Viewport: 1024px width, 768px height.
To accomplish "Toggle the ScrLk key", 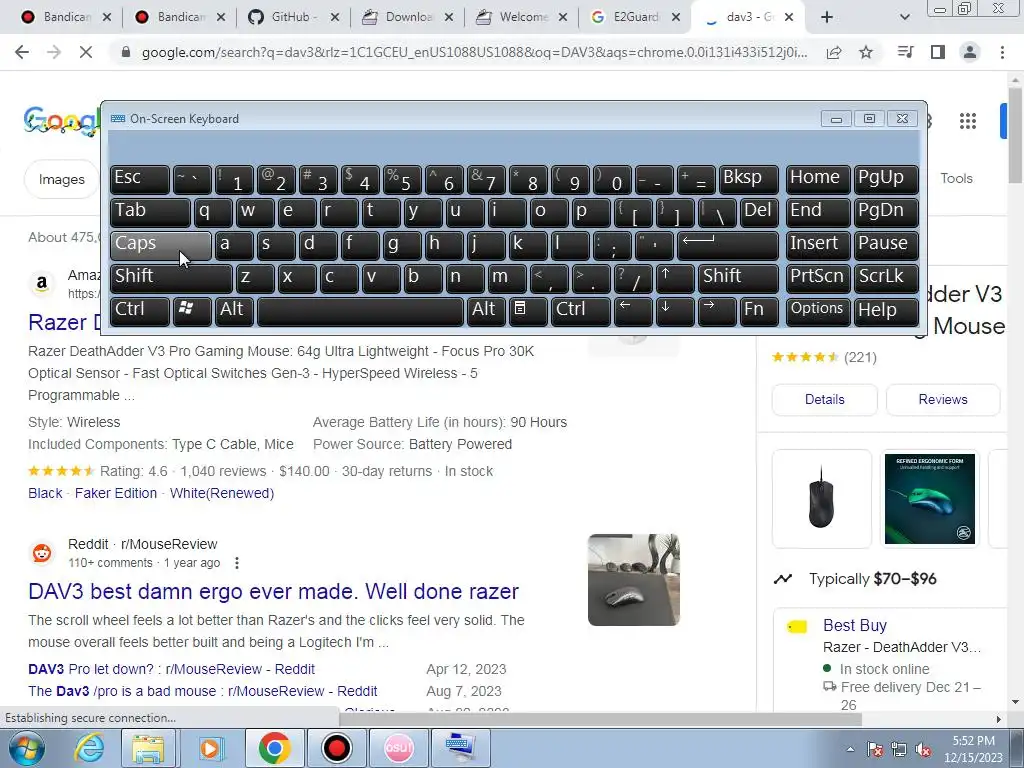I will 886,278.
